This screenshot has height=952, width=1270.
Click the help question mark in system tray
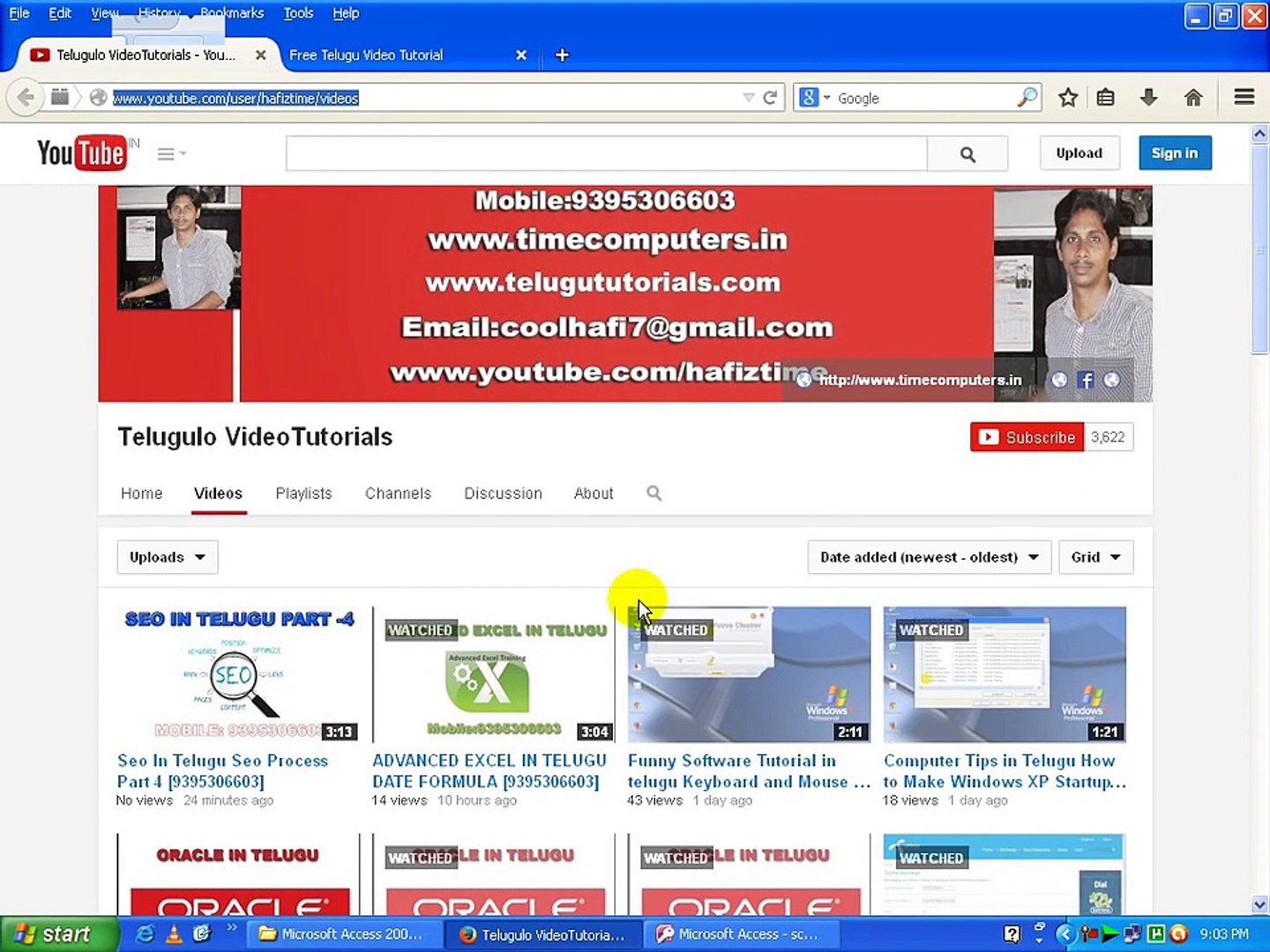1012,933
